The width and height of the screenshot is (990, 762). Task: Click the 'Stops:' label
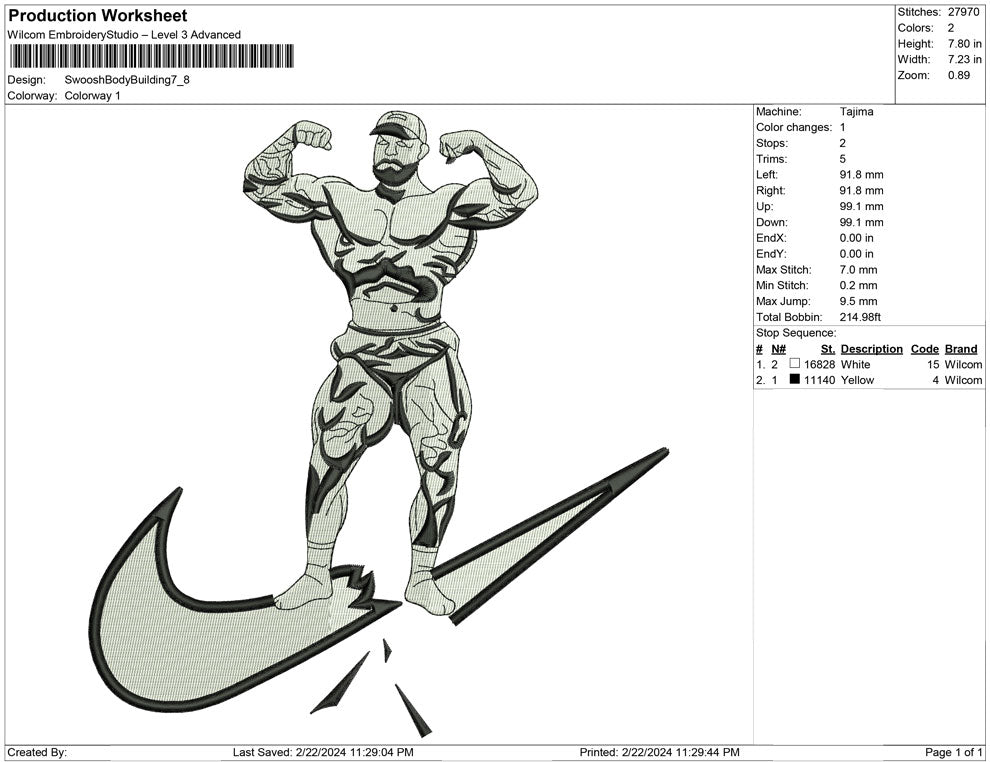click(772, 143)
